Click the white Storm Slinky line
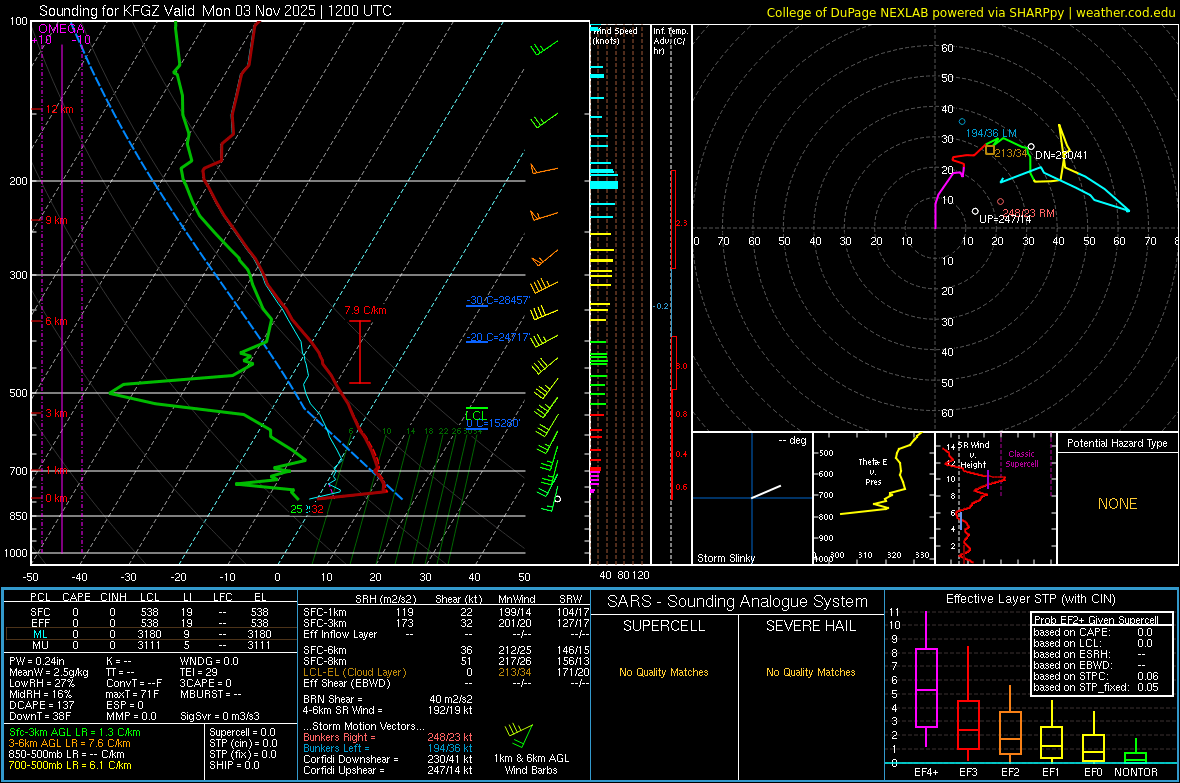 766,492
